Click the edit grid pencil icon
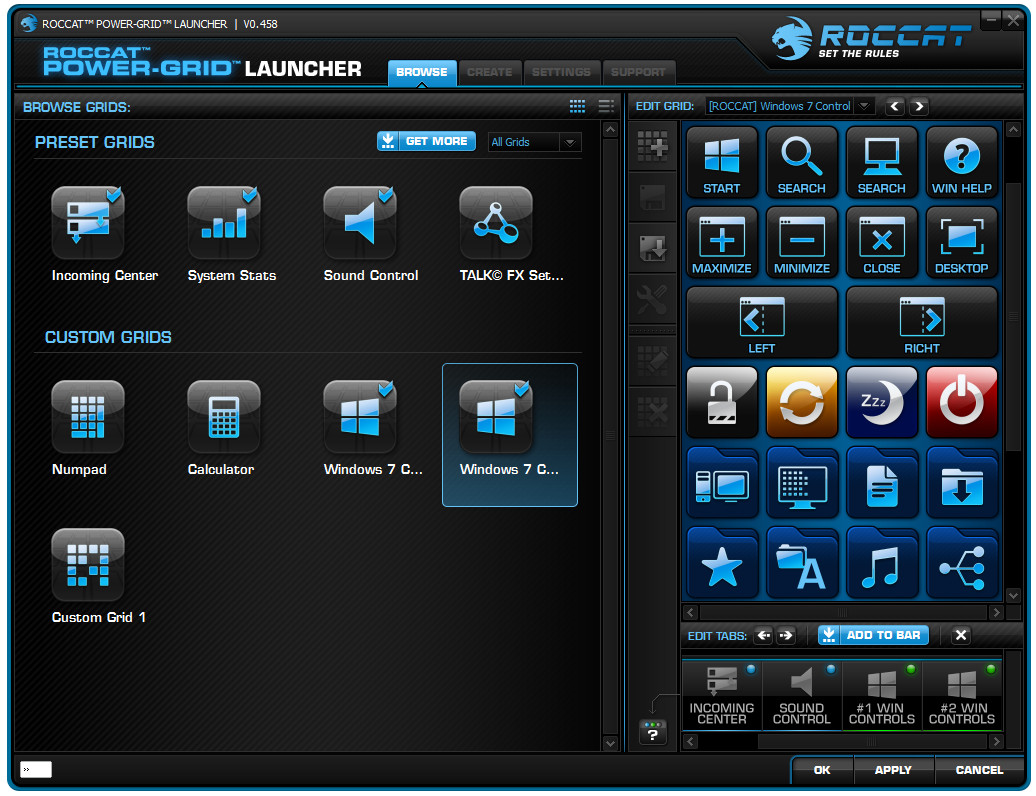The height and width of the screenshot is (796, 1036). point(652,361)
